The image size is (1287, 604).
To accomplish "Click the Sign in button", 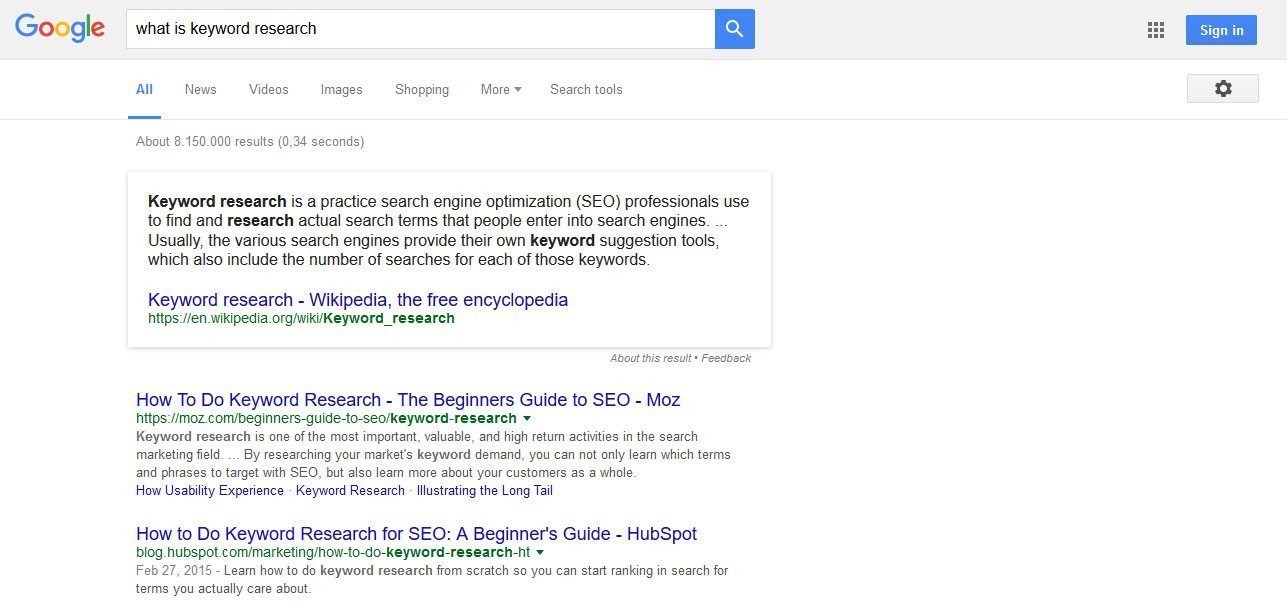I will [1222, 30].
